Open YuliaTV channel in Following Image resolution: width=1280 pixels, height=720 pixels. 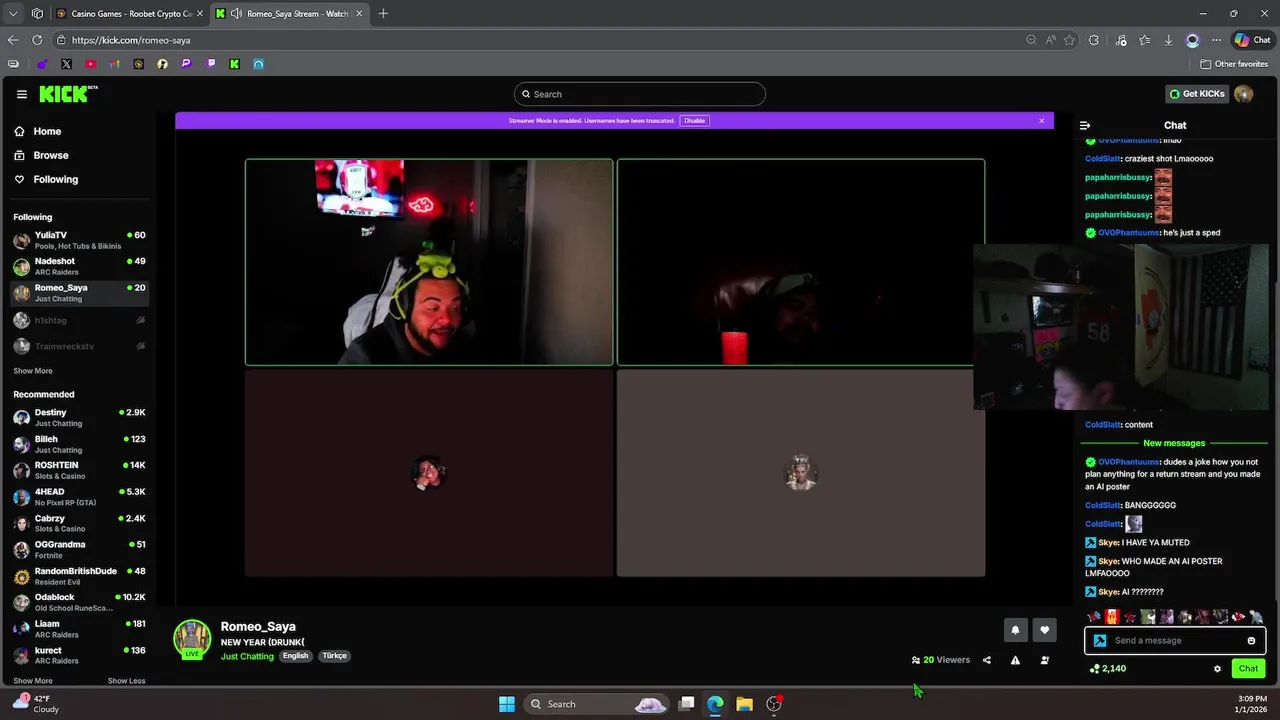[x=79, y=240]
